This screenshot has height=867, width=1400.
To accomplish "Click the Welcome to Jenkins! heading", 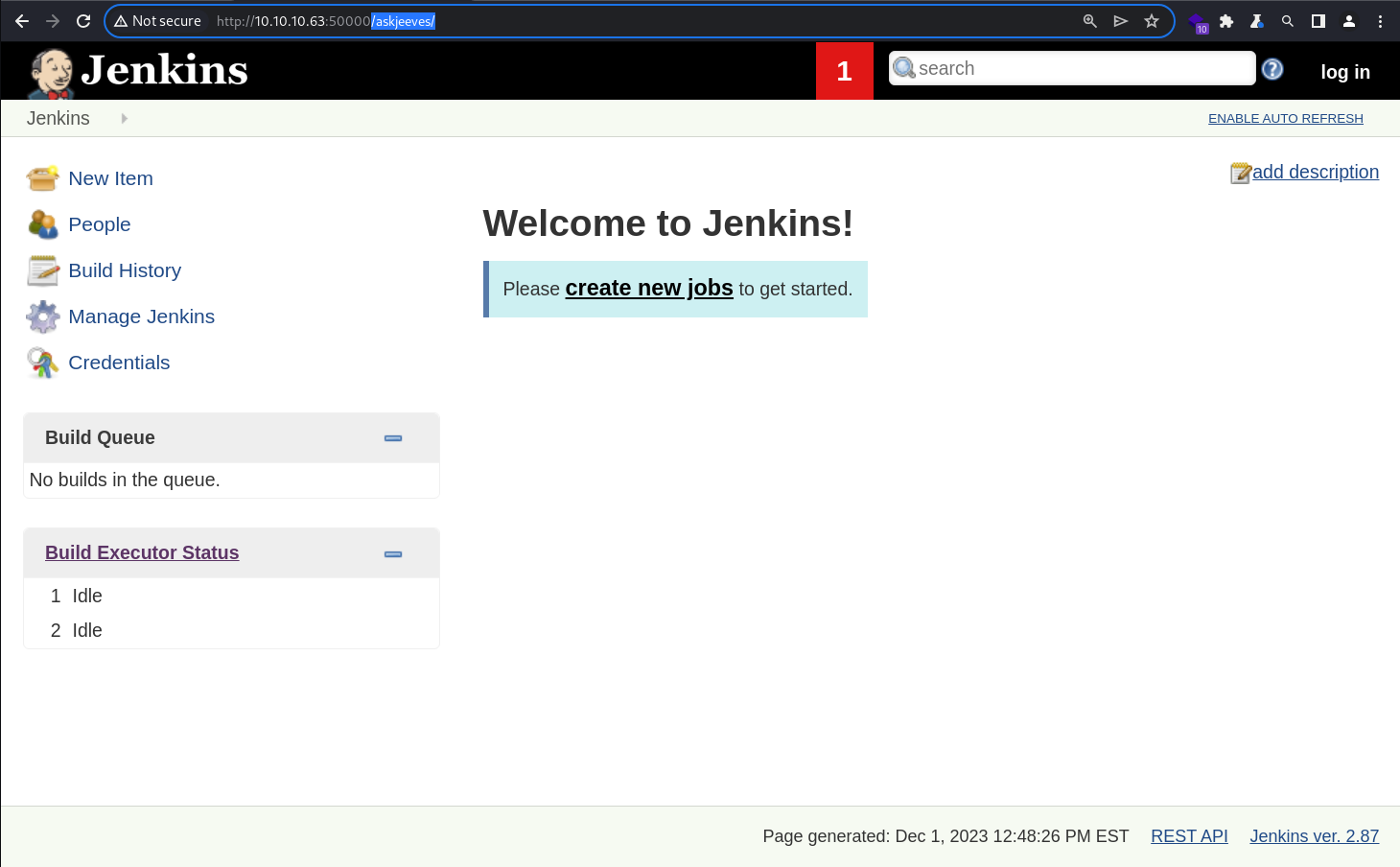I will tap(668, 223).
